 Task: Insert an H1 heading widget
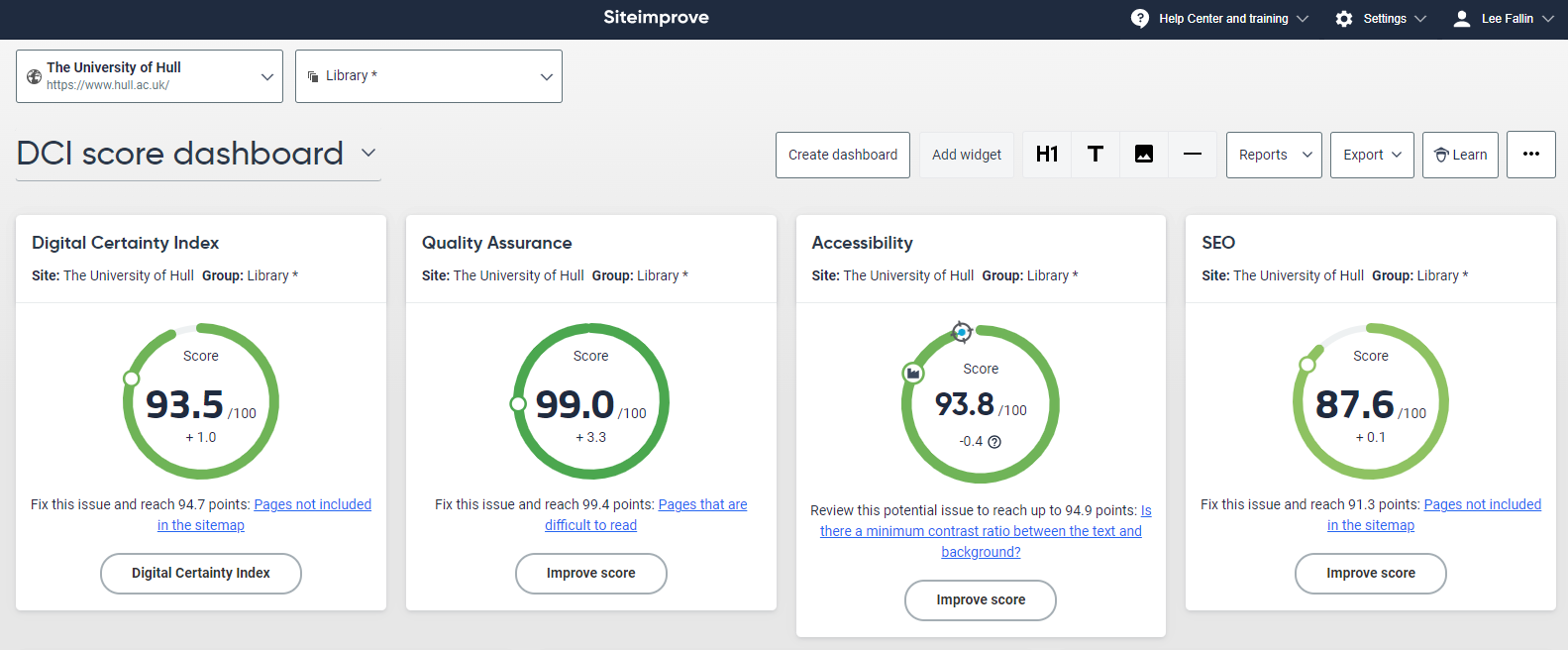coord(1046,155)
